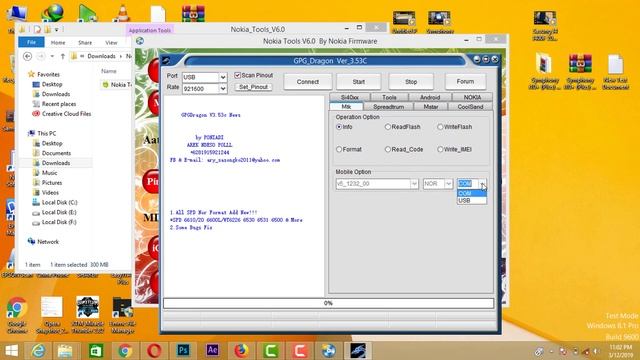The height and width of the screenshot is (360, 640).
Task: Click the GPG Dragon title bar logo
Action: tap(166, 61)
